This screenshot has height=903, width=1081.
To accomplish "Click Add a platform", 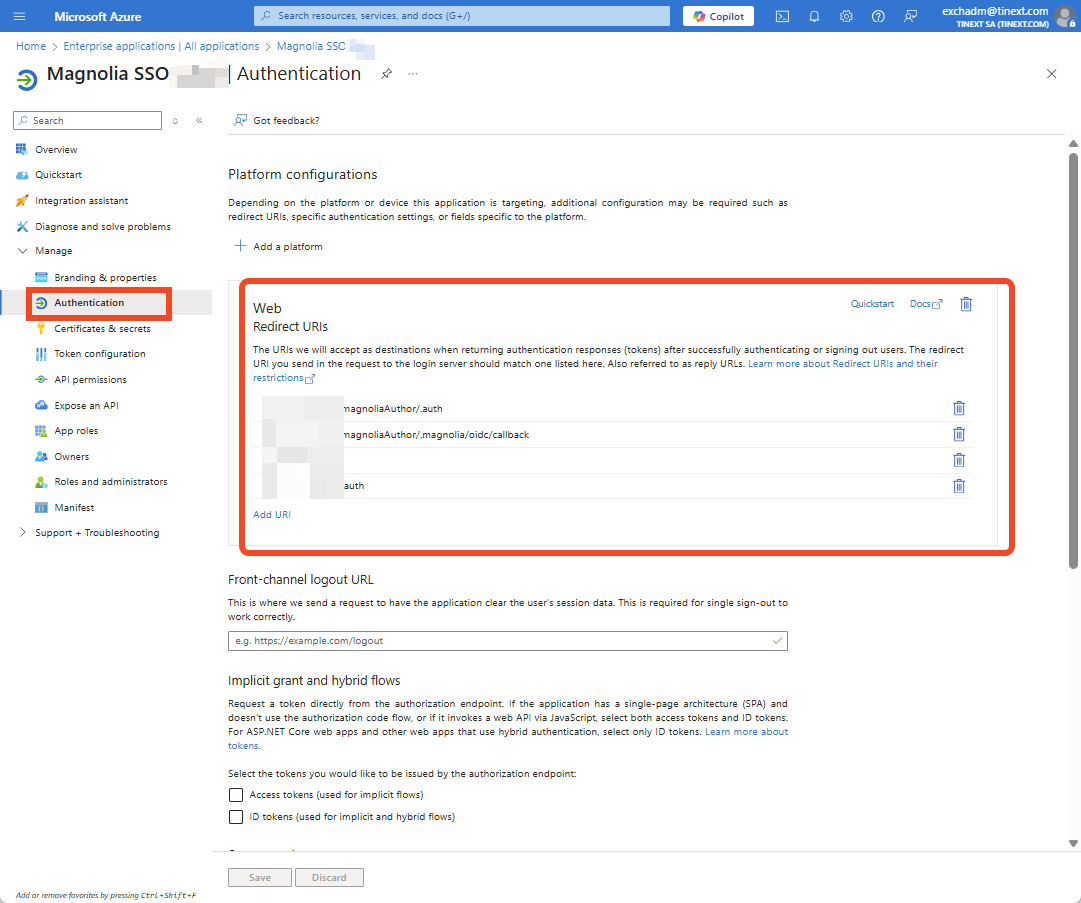I will point(279,247).
